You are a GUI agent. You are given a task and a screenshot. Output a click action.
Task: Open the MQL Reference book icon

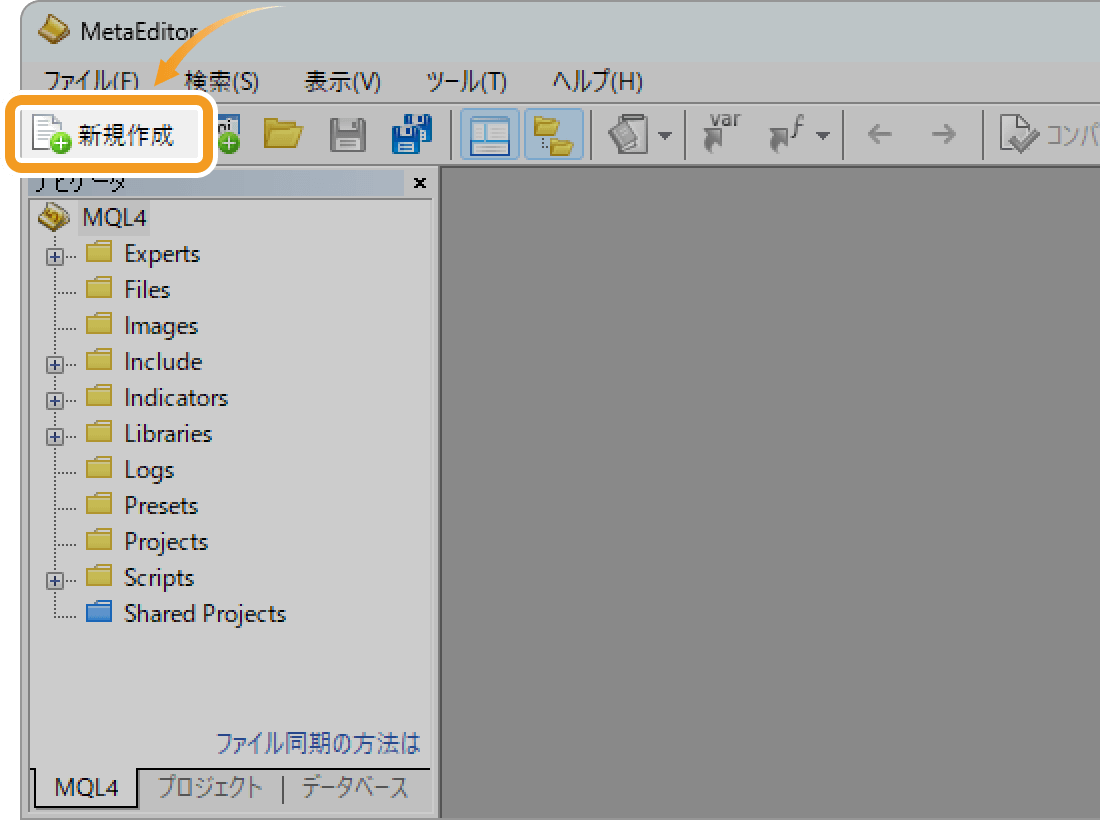628,134
